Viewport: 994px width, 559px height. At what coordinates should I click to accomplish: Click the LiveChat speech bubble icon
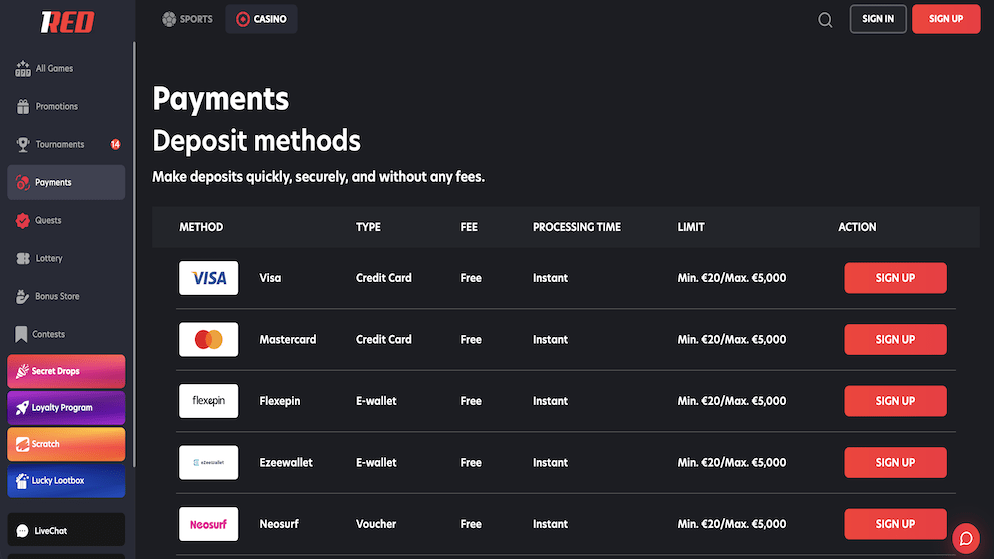click(22, 531)
